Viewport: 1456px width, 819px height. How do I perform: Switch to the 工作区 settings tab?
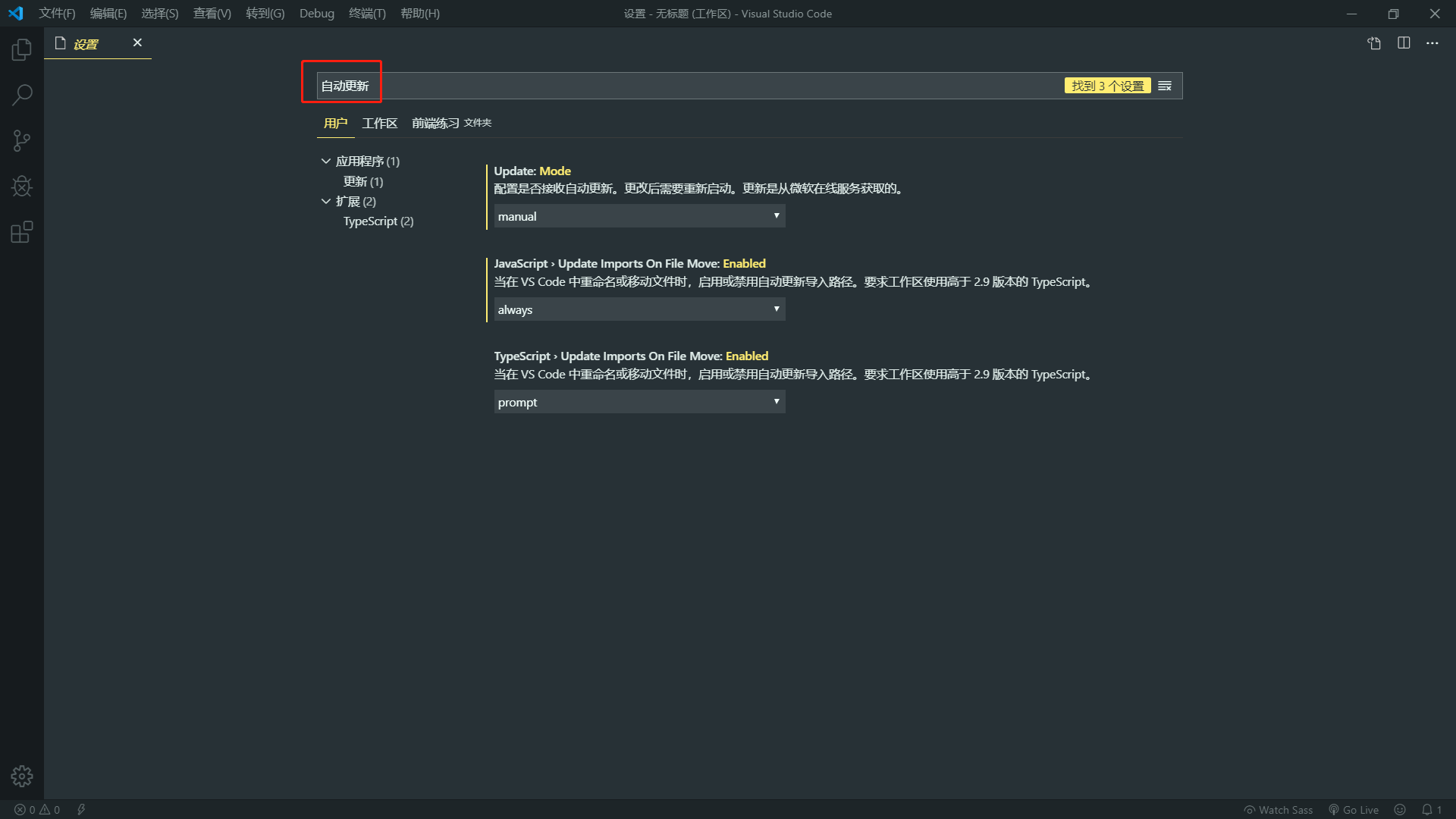[x=380, y=123]
